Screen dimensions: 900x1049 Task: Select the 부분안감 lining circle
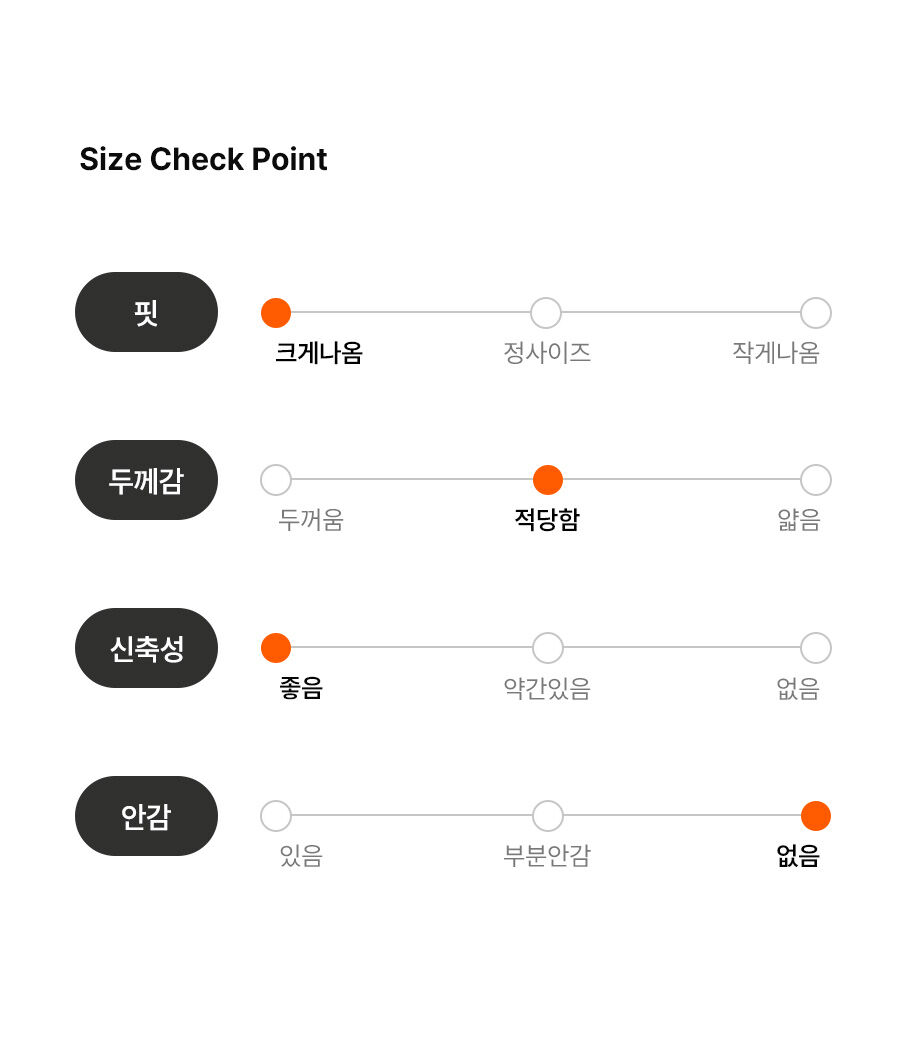(548, 816)
